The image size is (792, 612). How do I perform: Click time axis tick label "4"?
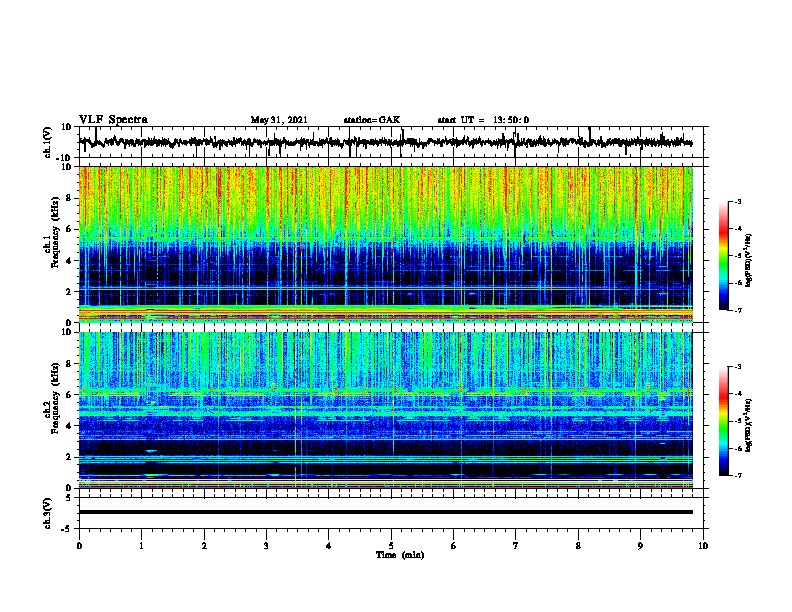tap(329, 546)
